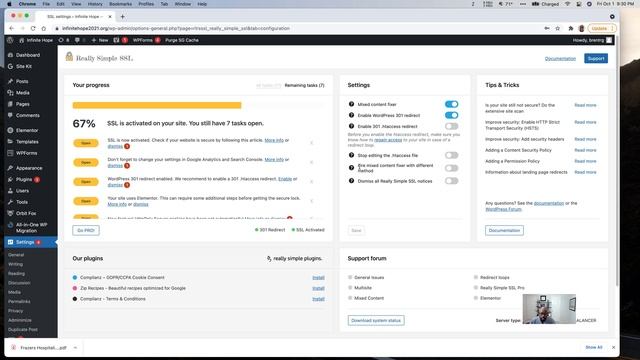Click the yellow 67% progress bar
The image size is (640, 360).
(157, 105)
